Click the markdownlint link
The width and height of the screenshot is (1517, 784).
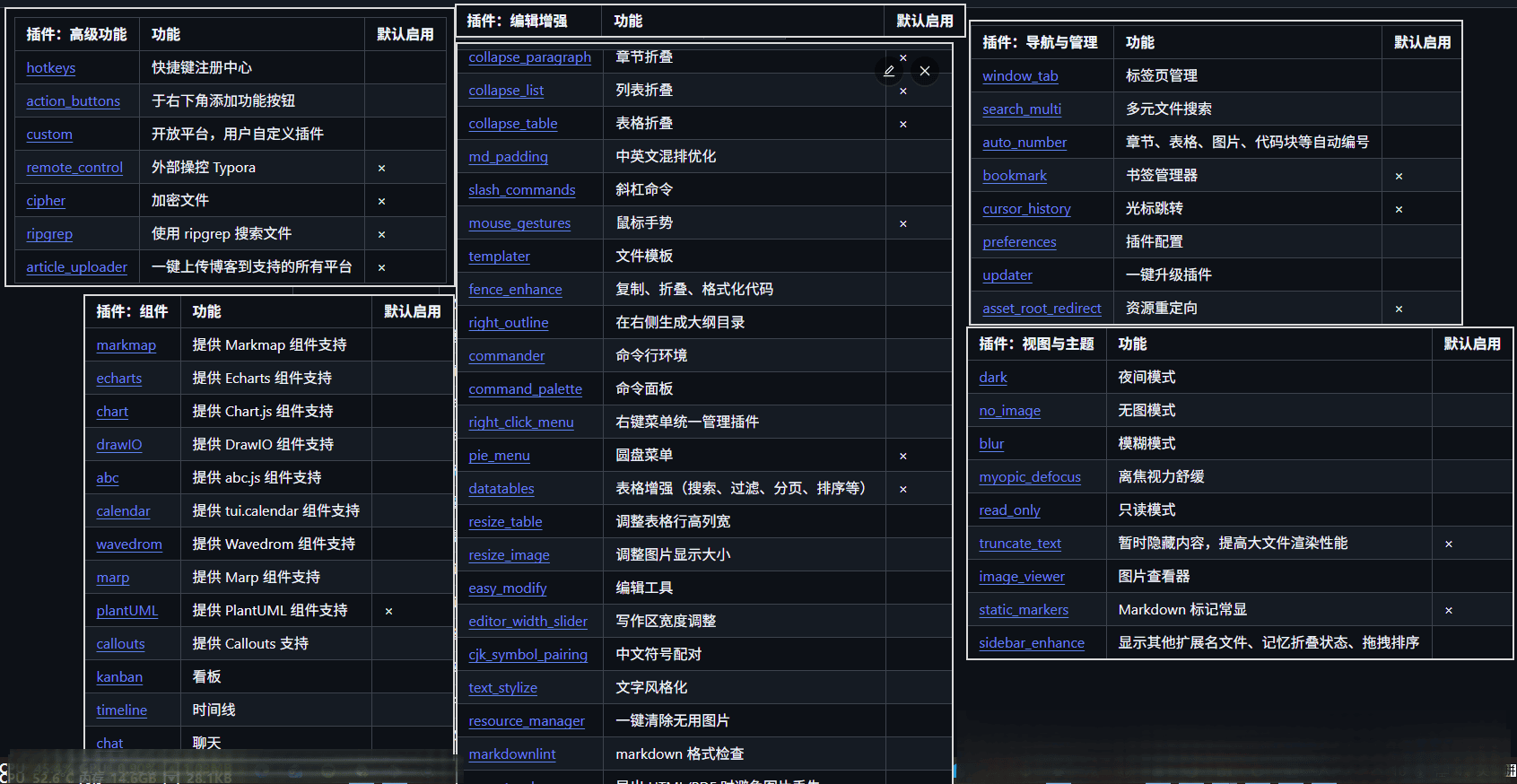(512, 754)
